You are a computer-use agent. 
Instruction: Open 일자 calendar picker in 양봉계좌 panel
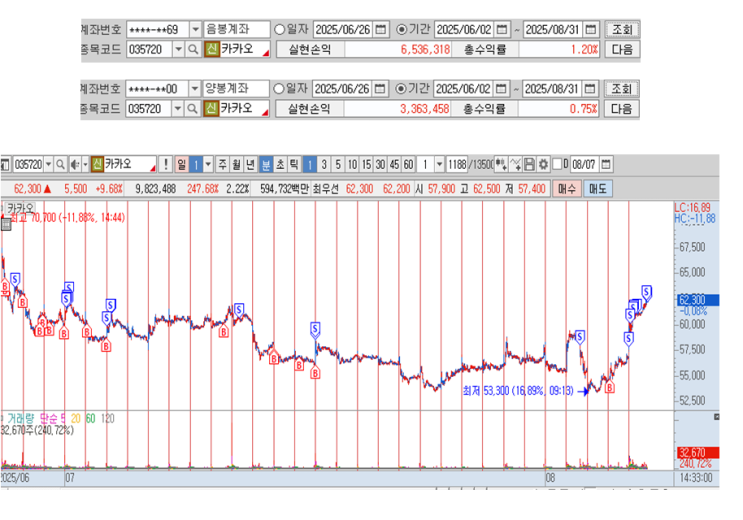click(380, 89)
